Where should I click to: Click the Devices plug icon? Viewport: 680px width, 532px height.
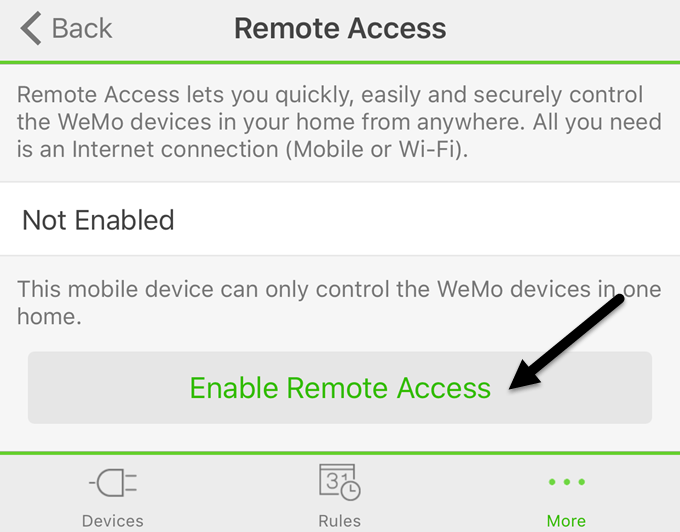pyautogui.click(x=113, y=482)
